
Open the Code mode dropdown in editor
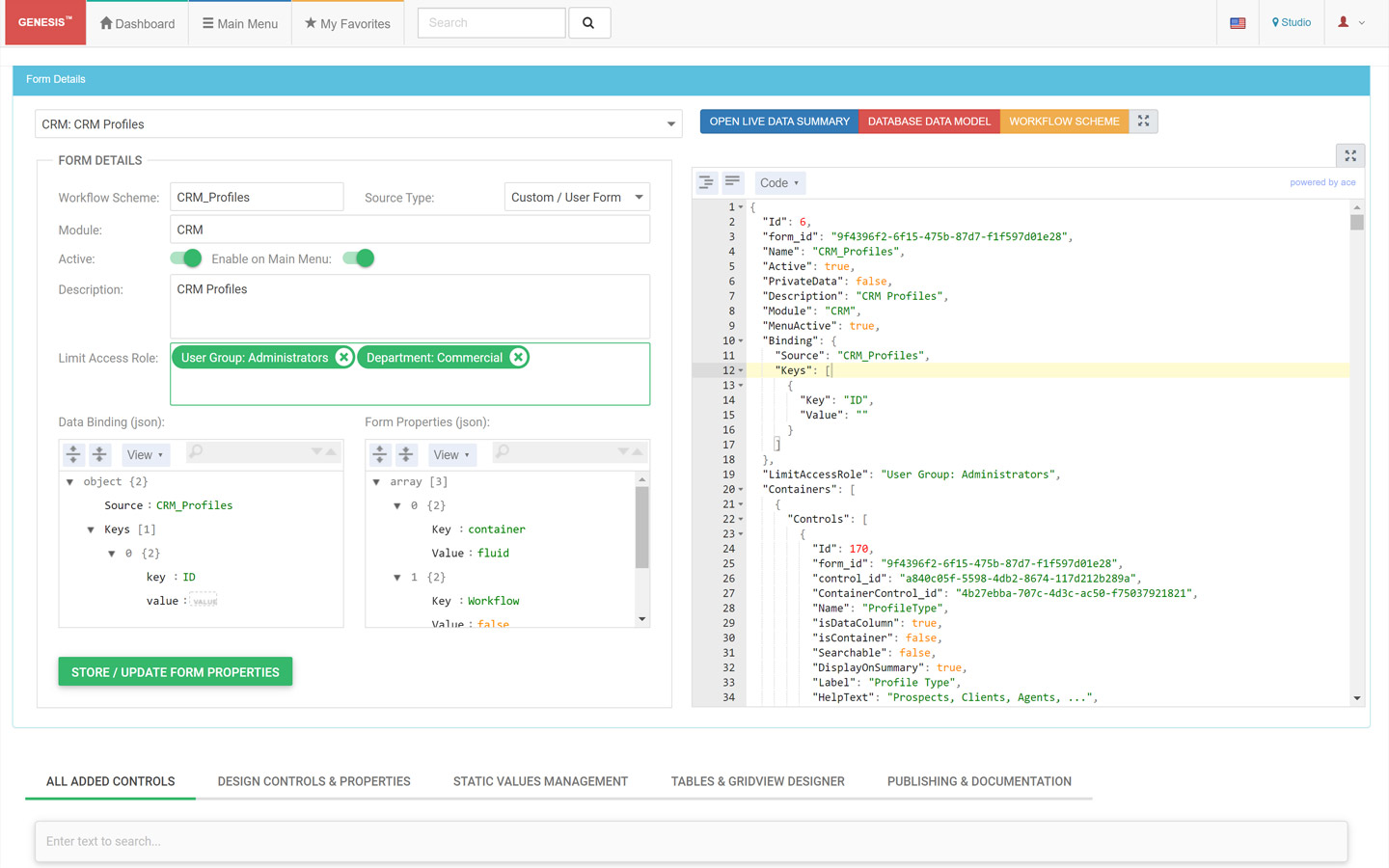tap(779, 183)
